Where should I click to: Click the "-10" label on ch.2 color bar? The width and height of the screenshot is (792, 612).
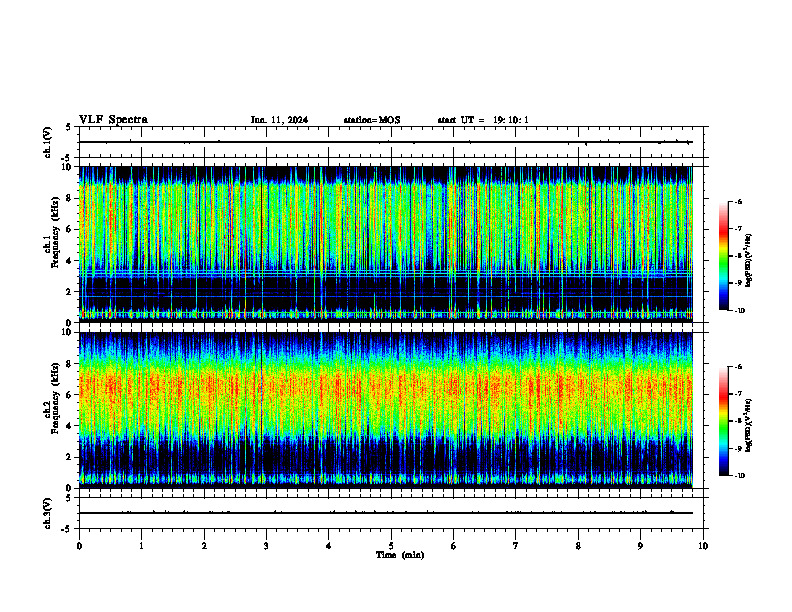tap(739, 476)
